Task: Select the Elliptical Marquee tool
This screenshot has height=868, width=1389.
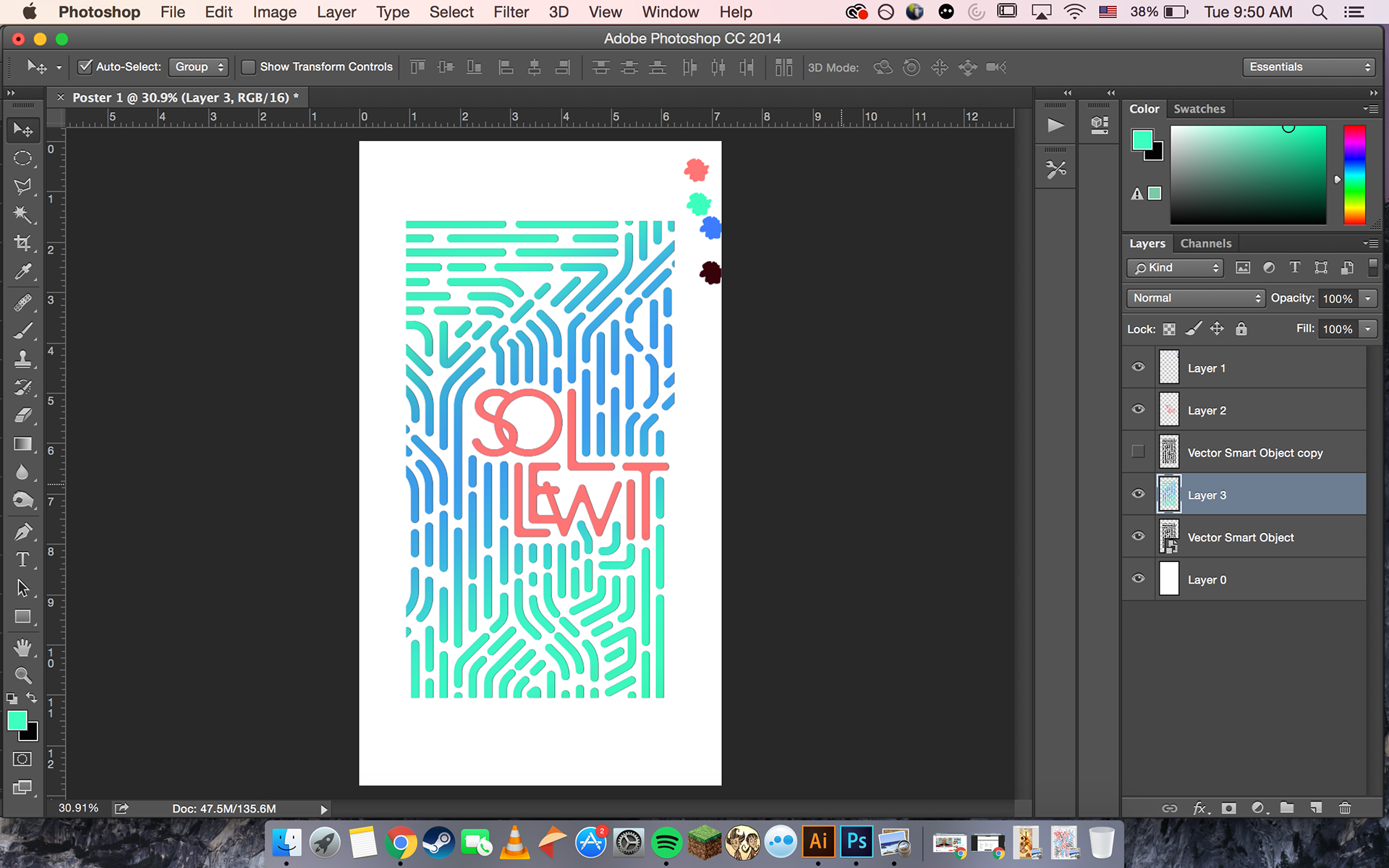Action: pos(23,158)
